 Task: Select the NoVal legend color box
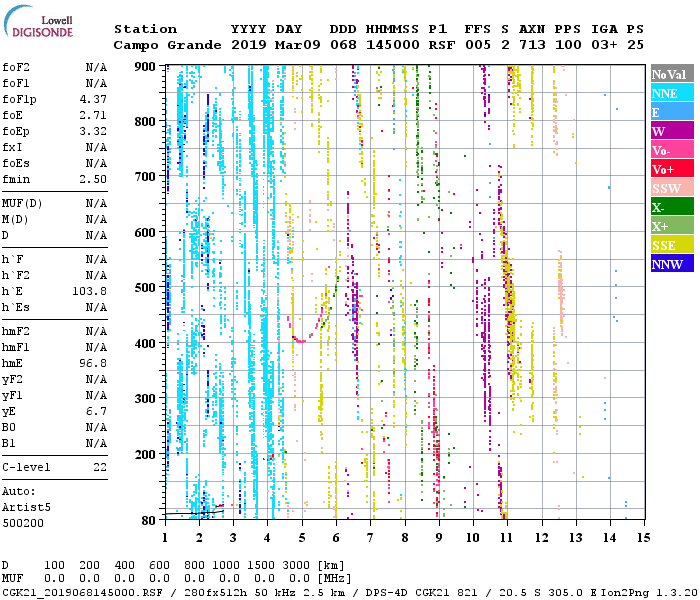click(672, 74)
